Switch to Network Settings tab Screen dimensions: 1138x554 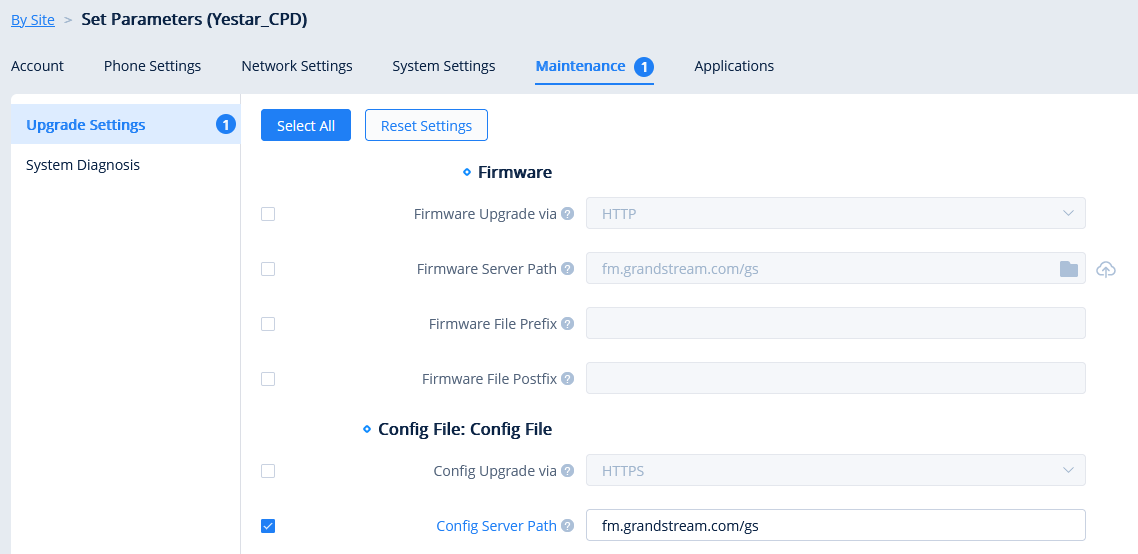tap(297, 66)
